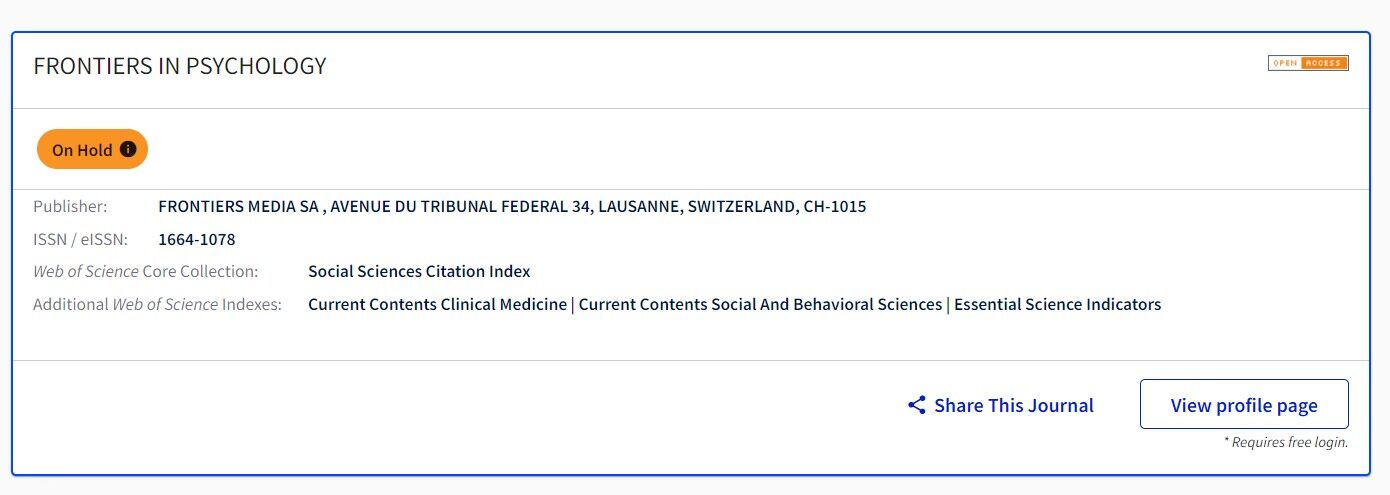Click the words On Hold in the orange pill
This screenshot has width=1390, height=495.
pyautogui.click(x=82, y=150)
